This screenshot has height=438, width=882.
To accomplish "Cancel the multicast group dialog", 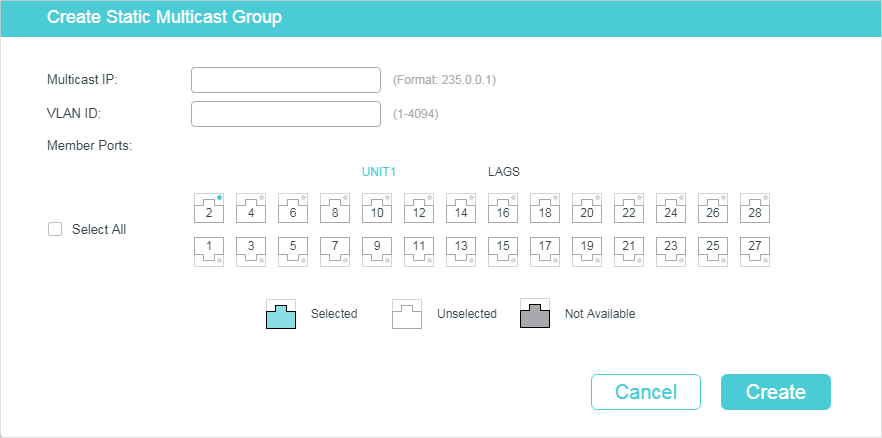I will point(645,392).
